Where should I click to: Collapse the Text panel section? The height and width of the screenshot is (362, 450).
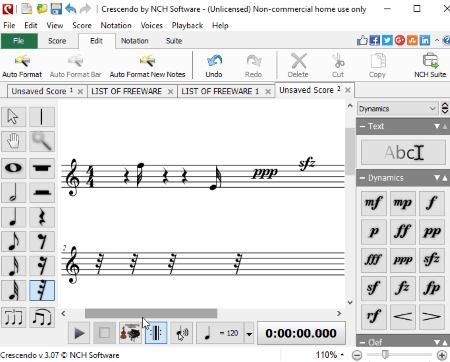[362, 126]
